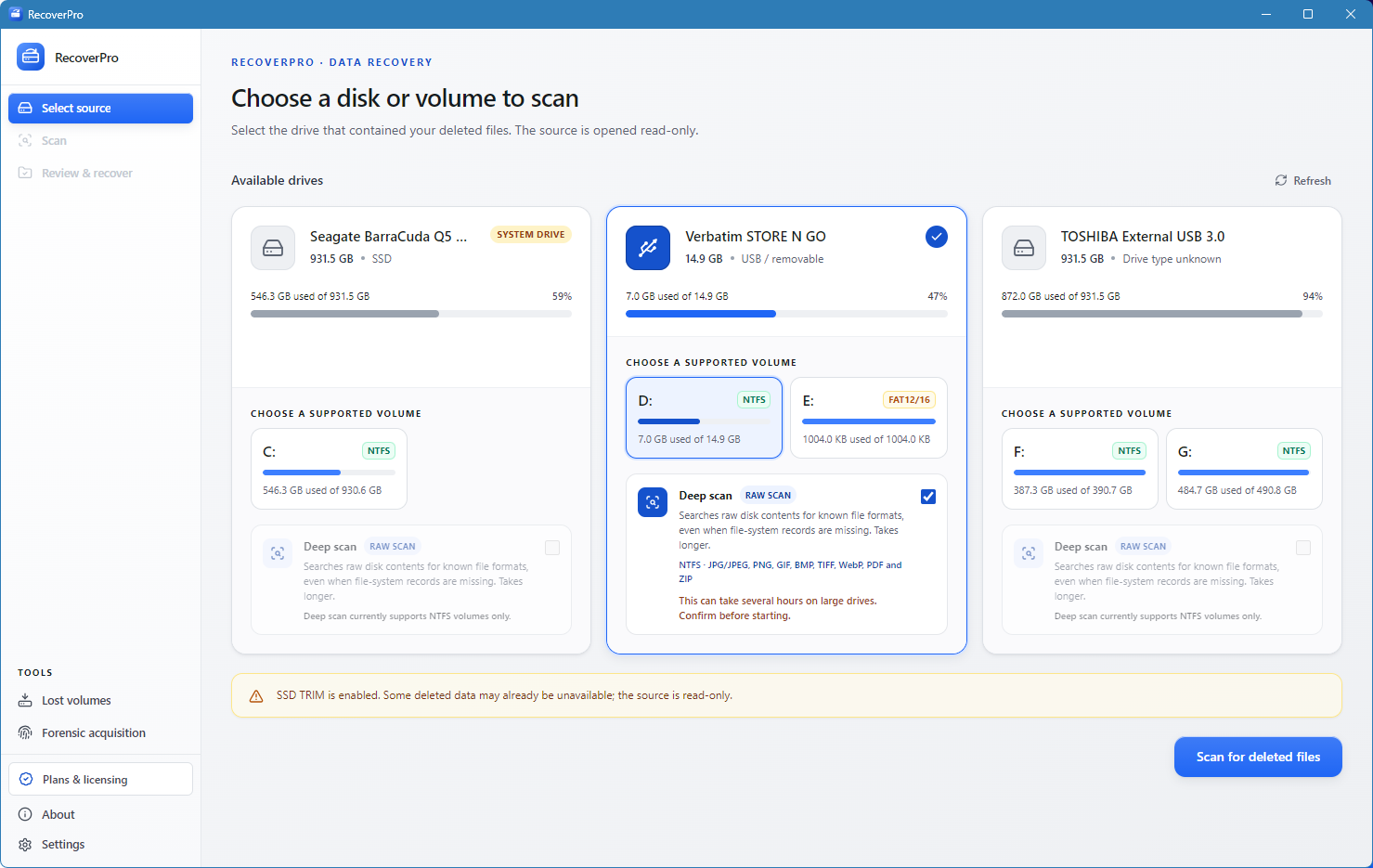
Task: Click the Review & recover step icon
Action: click(x=25, y=173)
